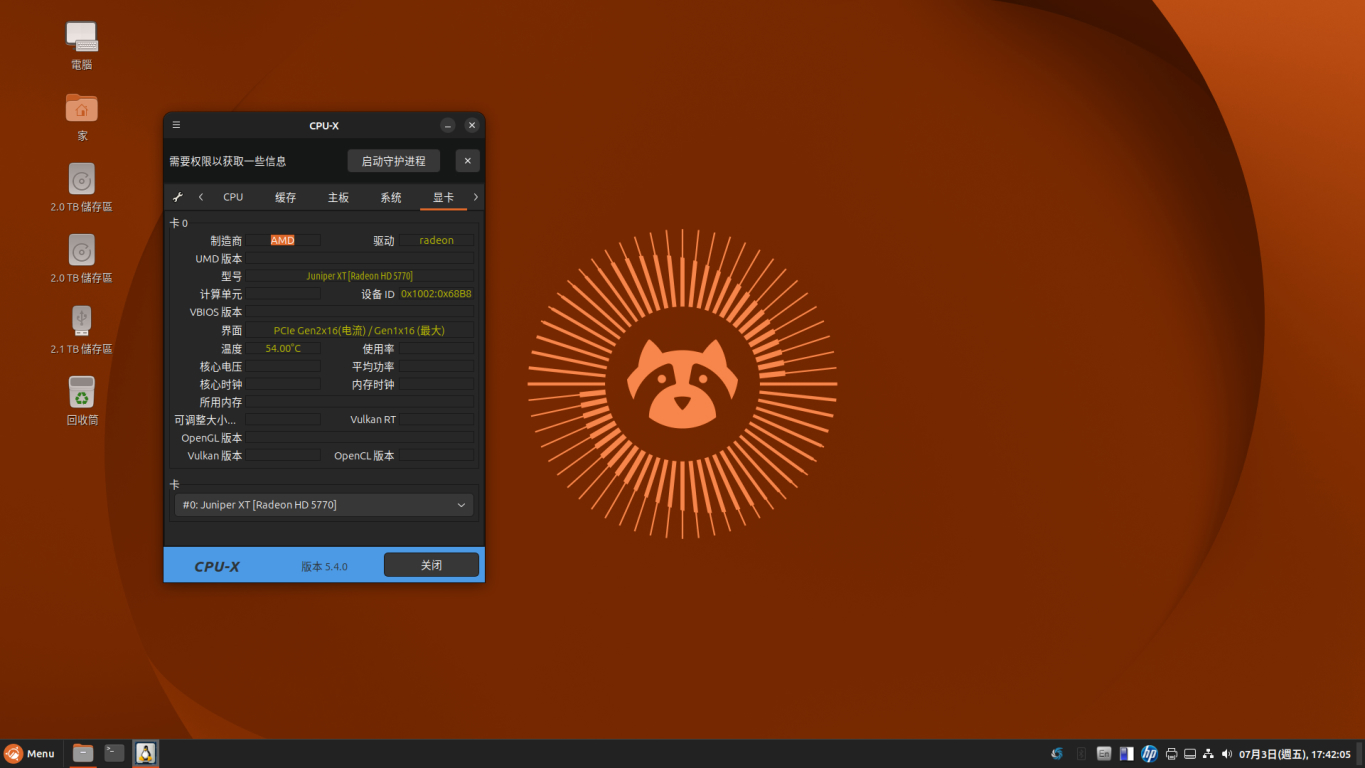
Task: Click the Bluetooth tray icon
Action: point(1081,753)
